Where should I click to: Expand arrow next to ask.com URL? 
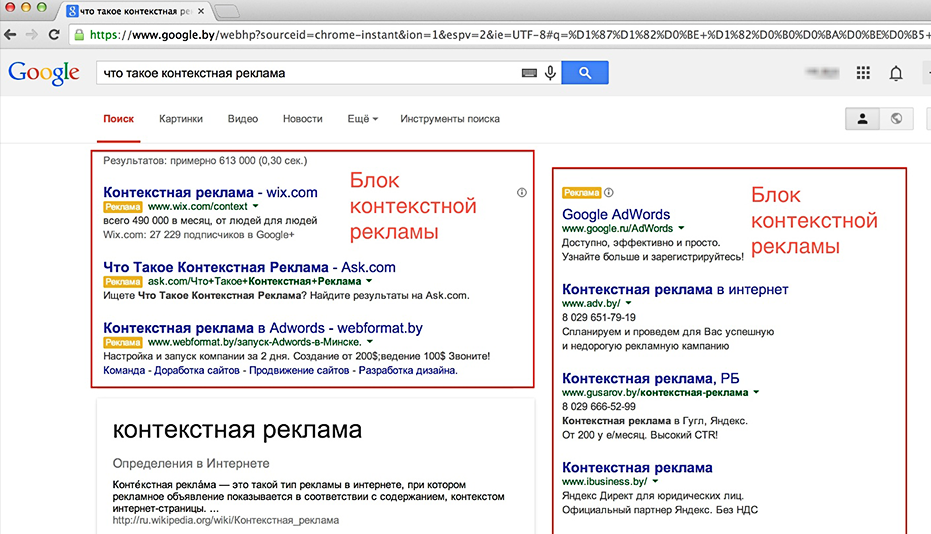click(369, 281)
